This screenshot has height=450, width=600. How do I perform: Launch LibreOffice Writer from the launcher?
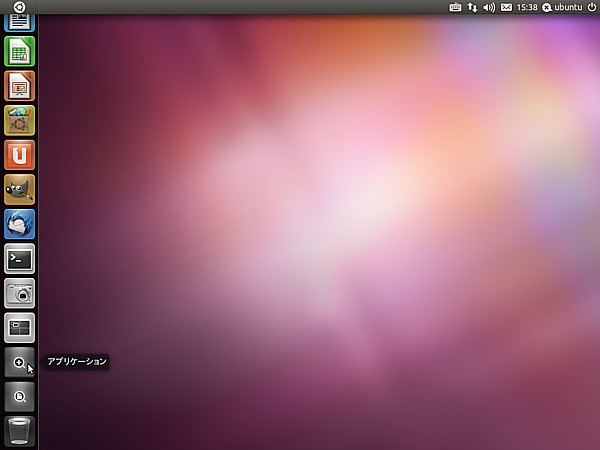pyautogui.click(x=20, y=23)
